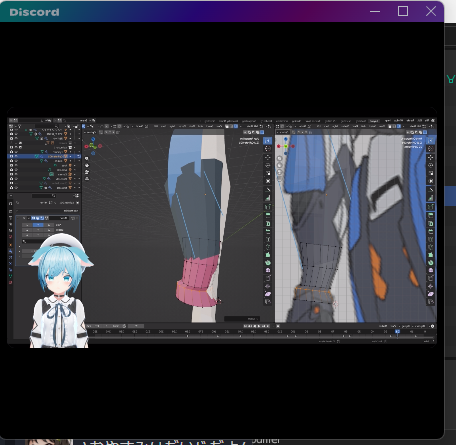Toggle first icon on bottom outliner row
This screenshot has width=456, height=445.
click(x=12, y=188)
